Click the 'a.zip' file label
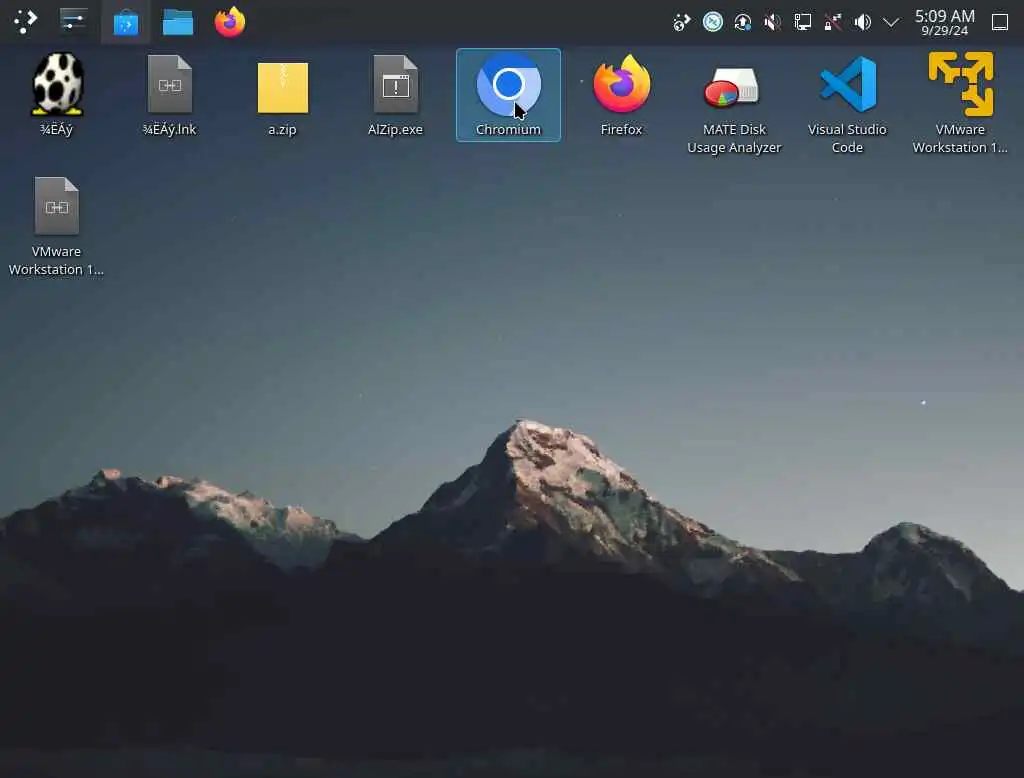This screenshot has height=778, width=1024. pyautogui.click(x=283, y=130)
